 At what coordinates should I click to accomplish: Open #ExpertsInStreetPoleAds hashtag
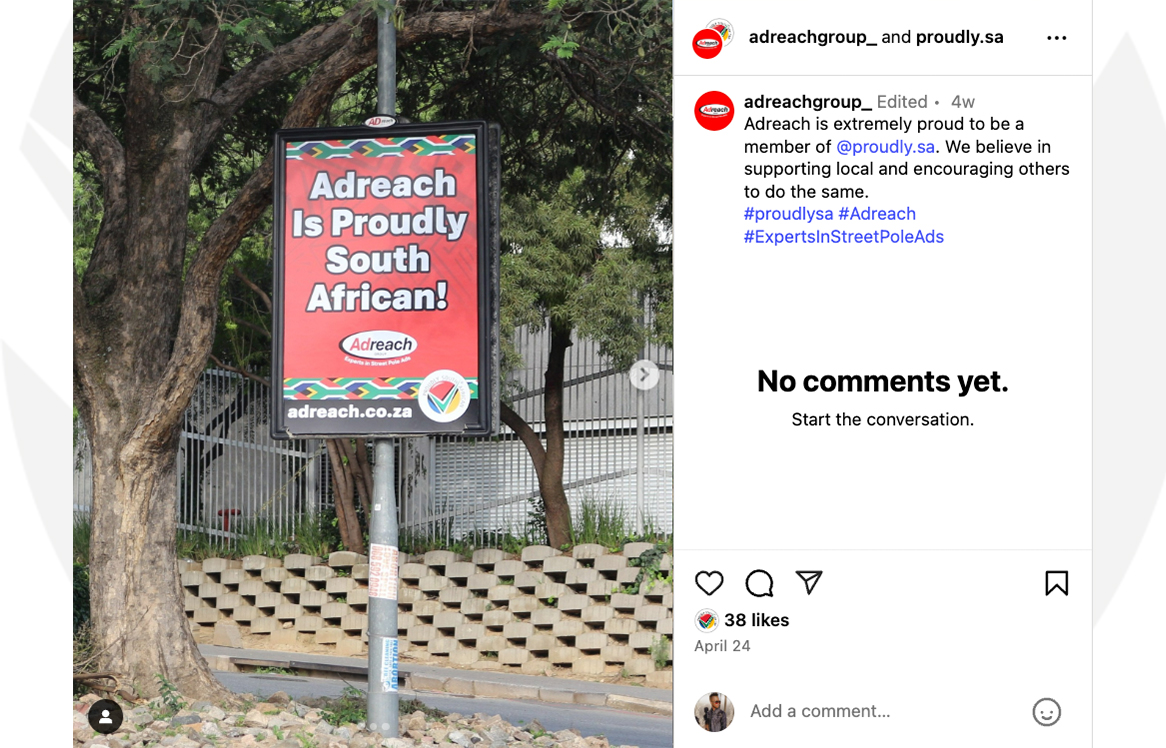843,236
